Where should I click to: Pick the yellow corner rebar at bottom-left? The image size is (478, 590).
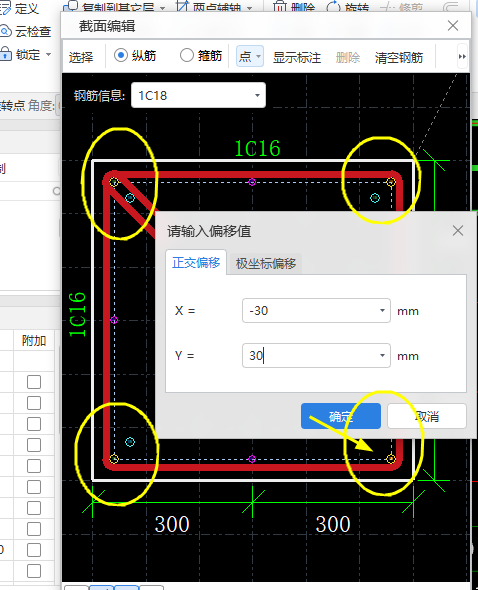pos(114,459)
